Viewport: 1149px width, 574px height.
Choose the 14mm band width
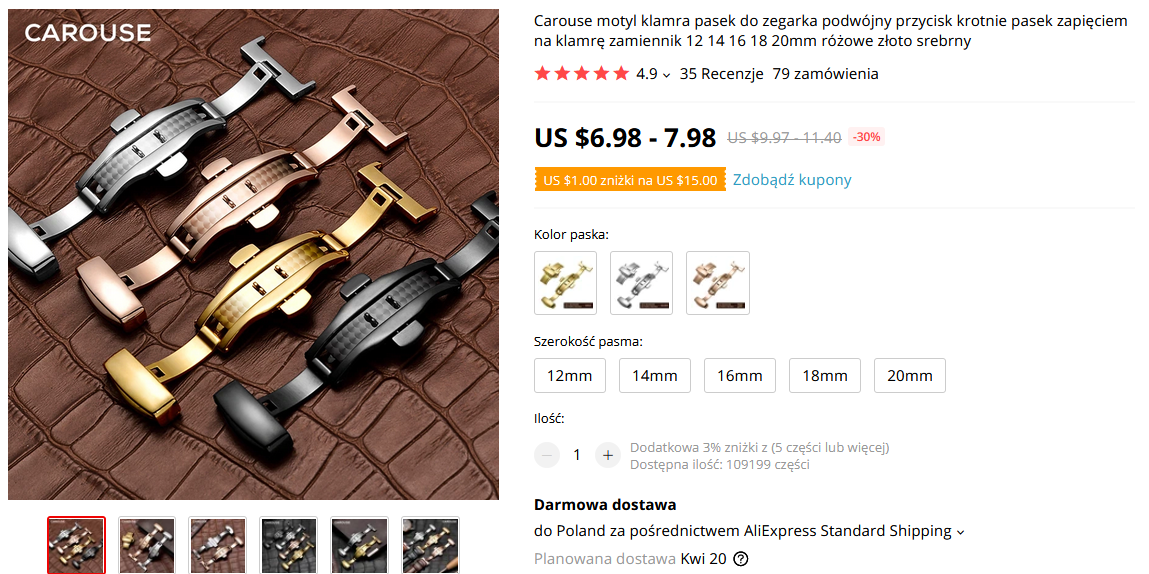point(654,376)
